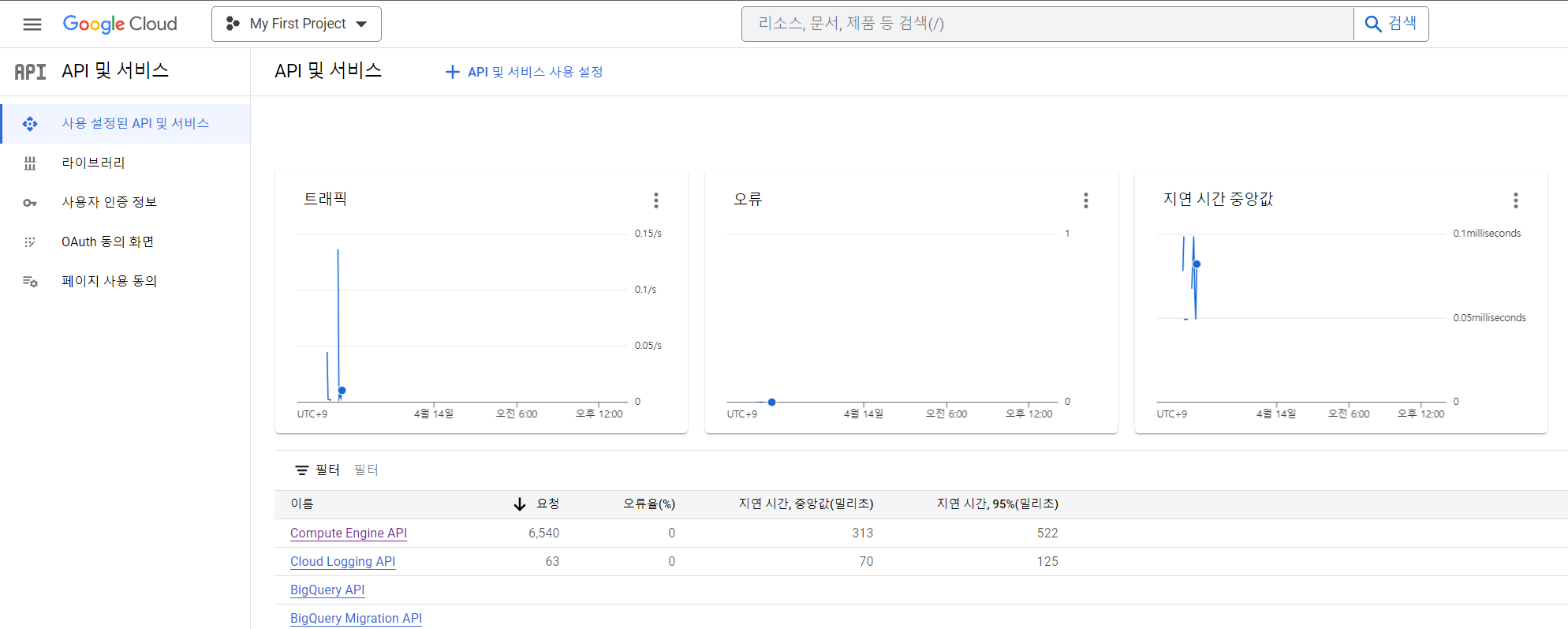The height and width of the screenshot is (629, 1568).
Task: Click the page usage agreement settings icon
Action: (x=30, y=282)
